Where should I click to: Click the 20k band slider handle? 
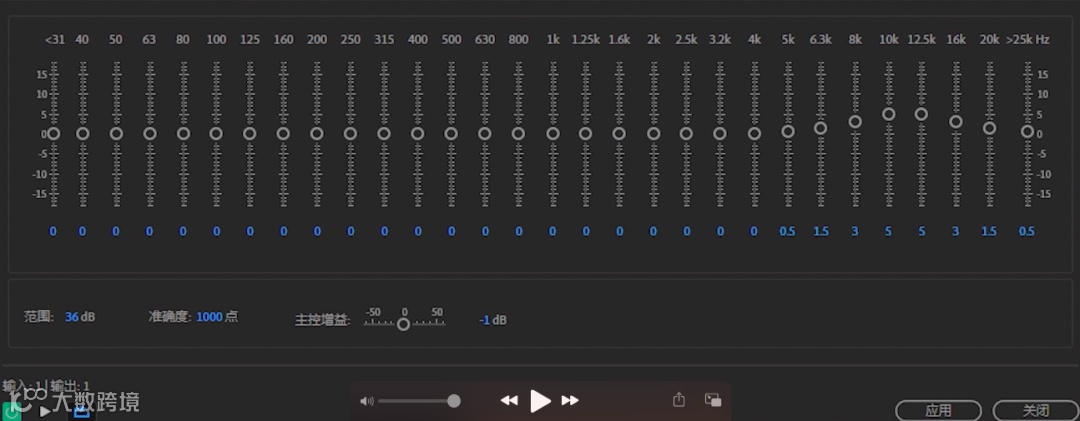(989, 128)
